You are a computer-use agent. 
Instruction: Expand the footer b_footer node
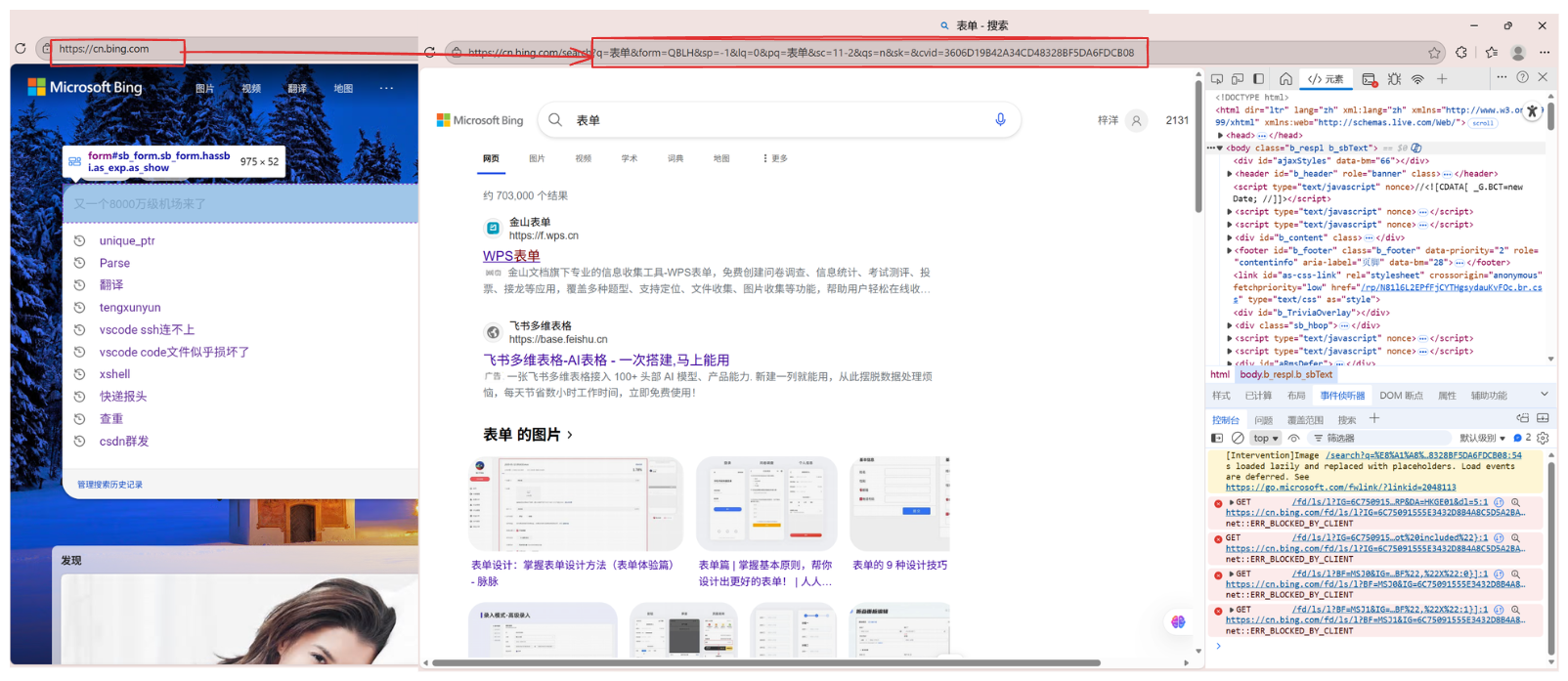[1230, 250]
